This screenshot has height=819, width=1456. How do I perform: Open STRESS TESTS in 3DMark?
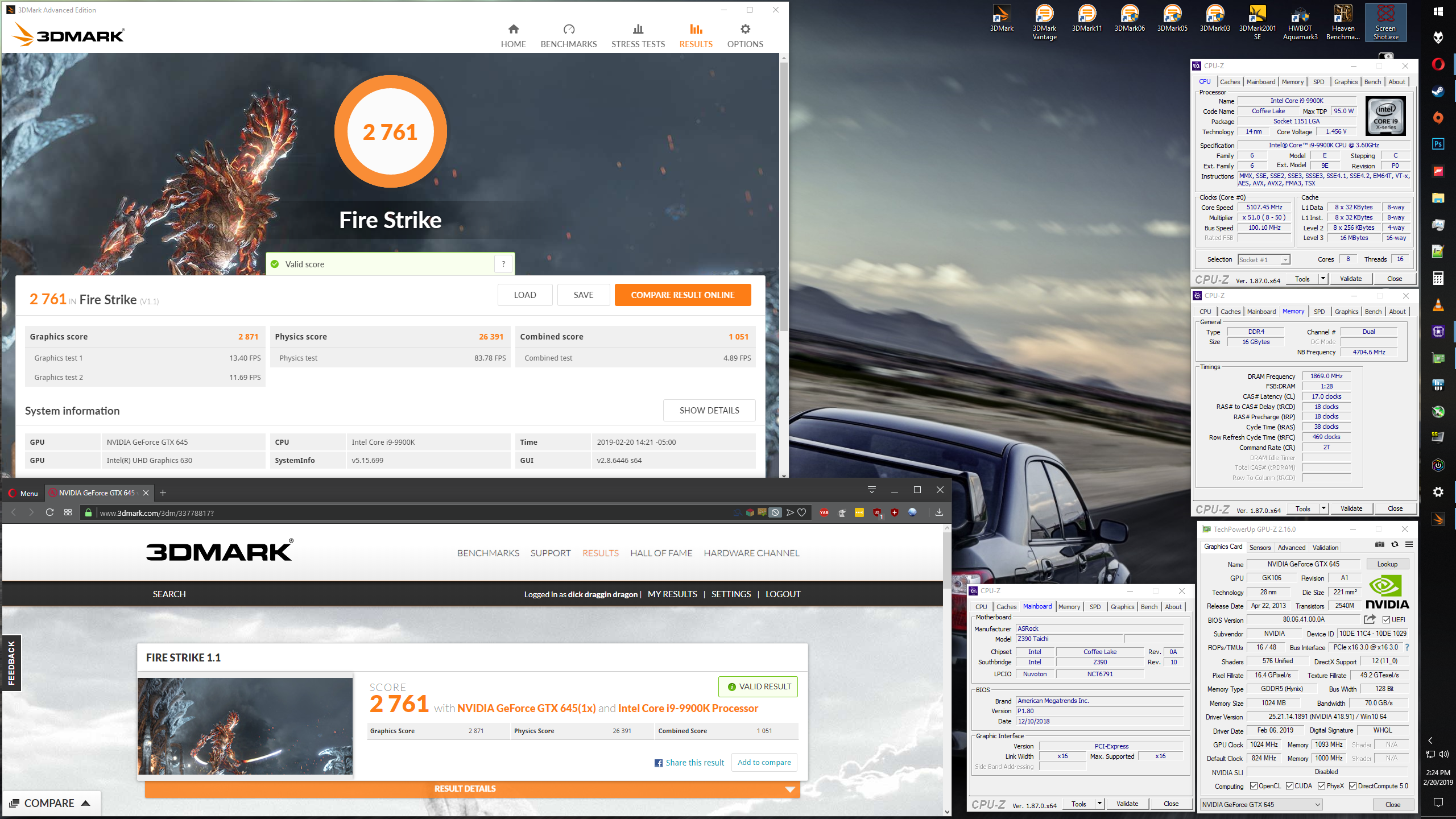click(x=638, y=36)
